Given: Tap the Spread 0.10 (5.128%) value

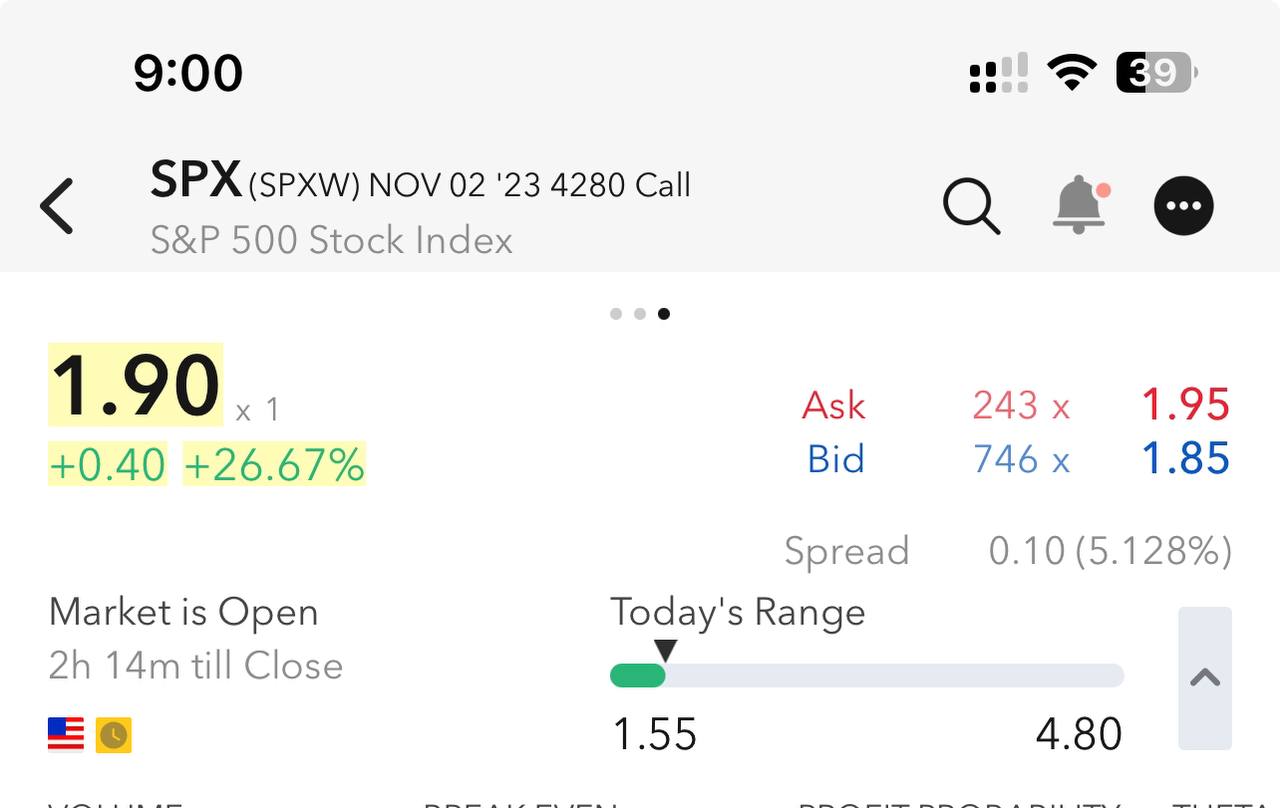Looking at the screenshot, I should [1109, 551].
